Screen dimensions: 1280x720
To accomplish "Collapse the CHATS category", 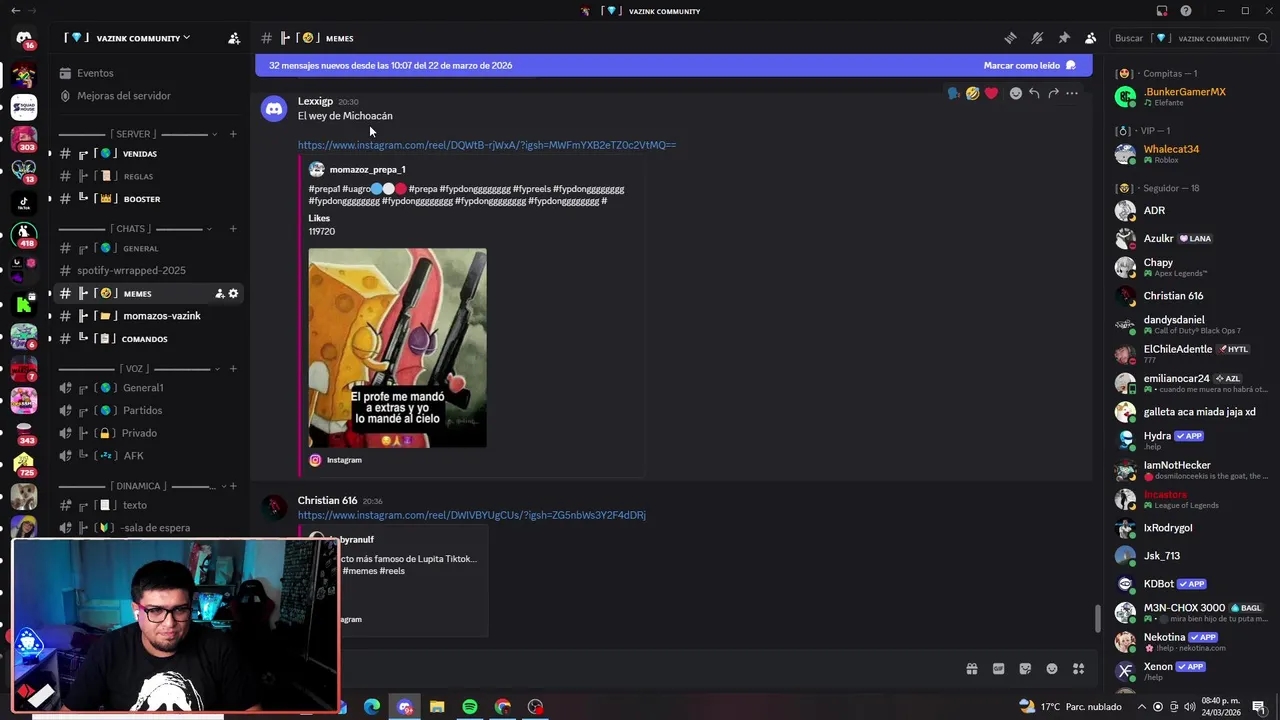I will tap(135, 229).
